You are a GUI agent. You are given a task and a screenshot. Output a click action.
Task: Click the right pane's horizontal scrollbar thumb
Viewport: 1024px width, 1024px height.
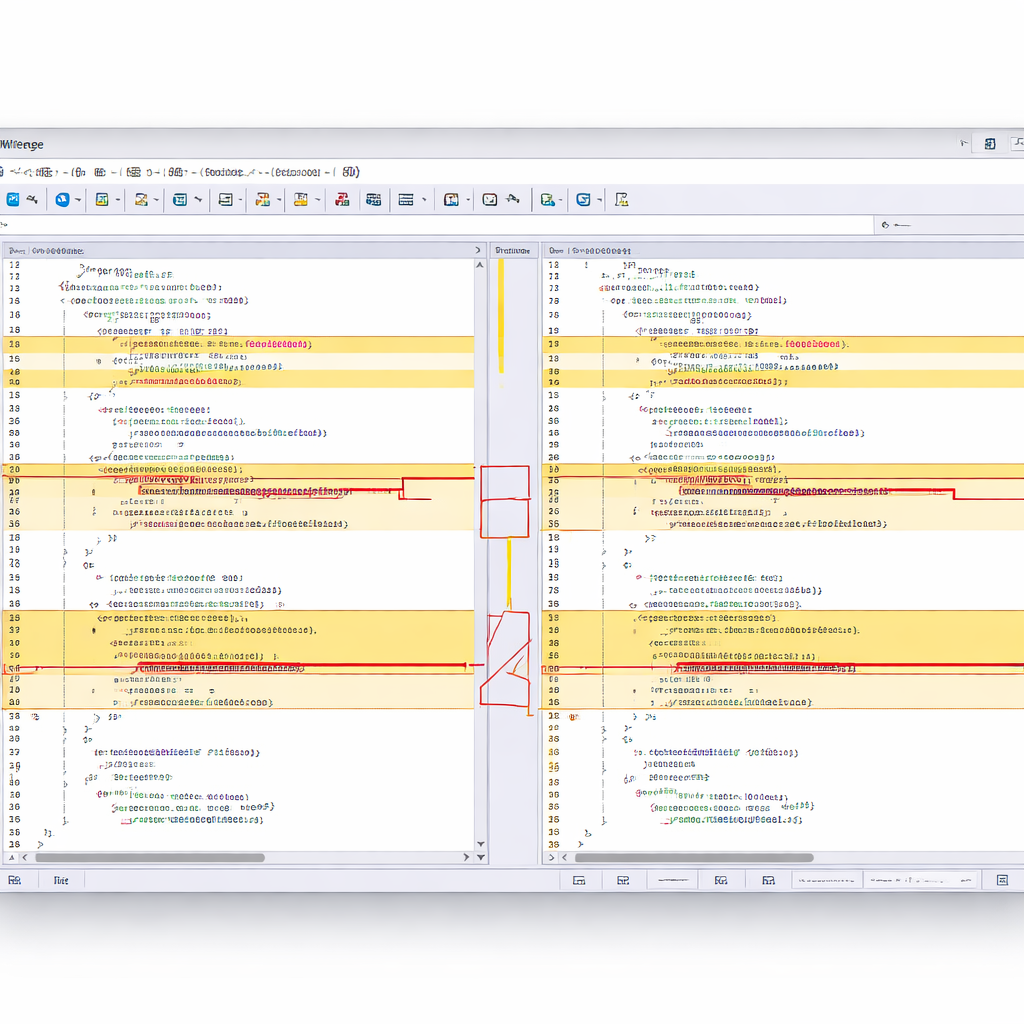coord(694,857)
